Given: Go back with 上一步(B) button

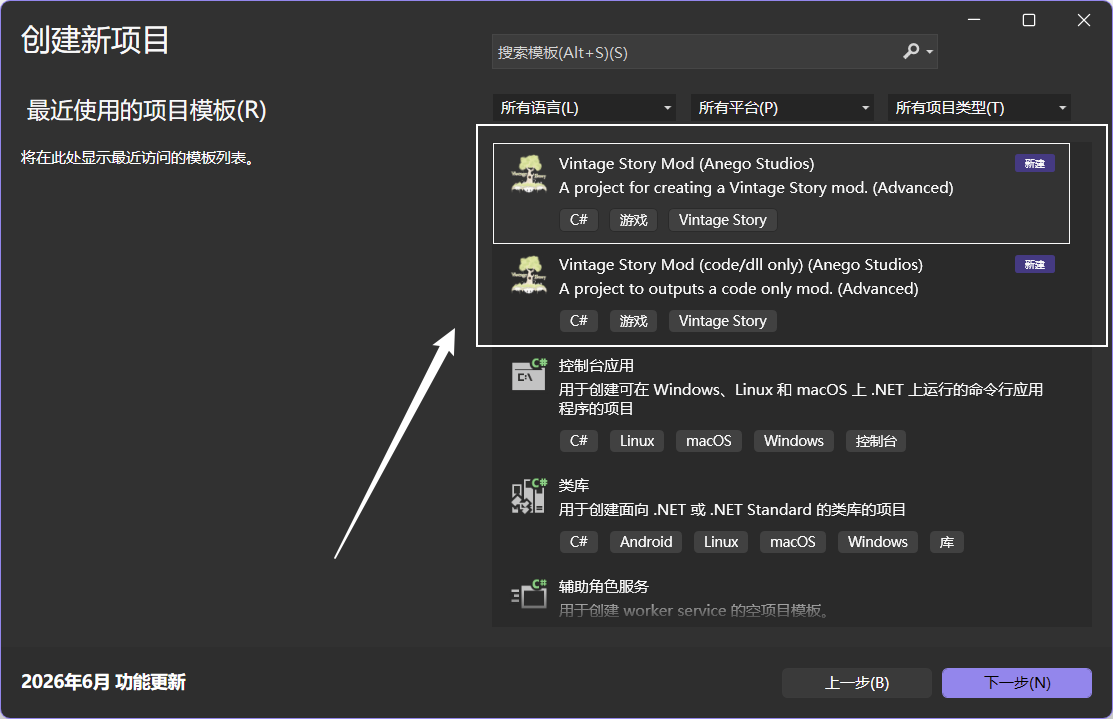Looking at the screenshot, I should [x=857, y=683].
